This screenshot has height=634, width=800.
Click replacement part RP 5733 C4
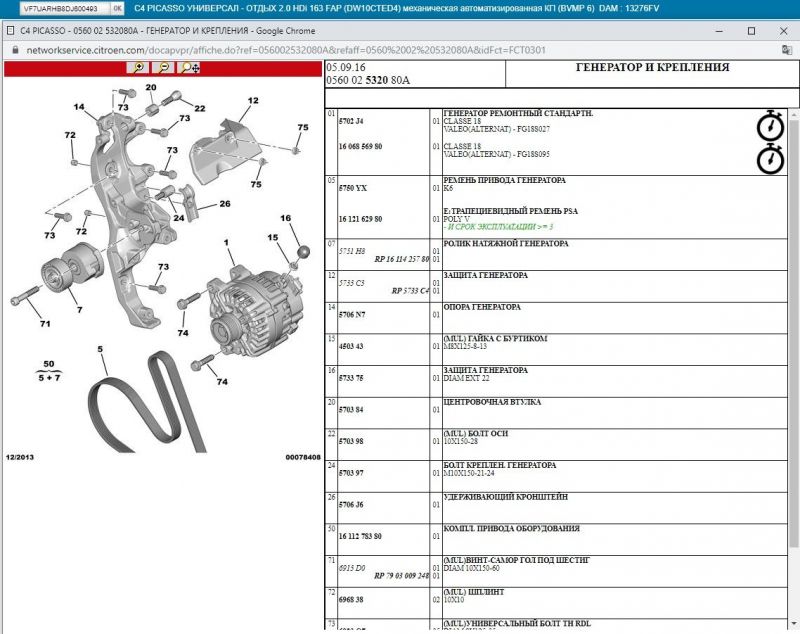click(x=409, y=290)
